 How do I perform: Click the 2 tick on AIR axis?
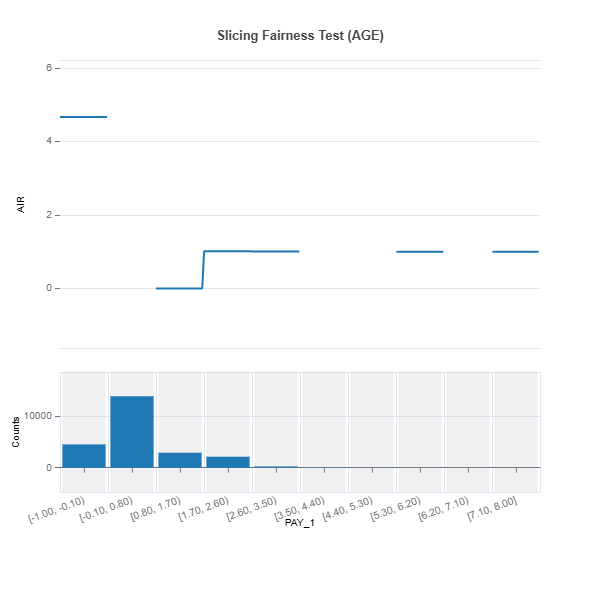tap(49, 215)
